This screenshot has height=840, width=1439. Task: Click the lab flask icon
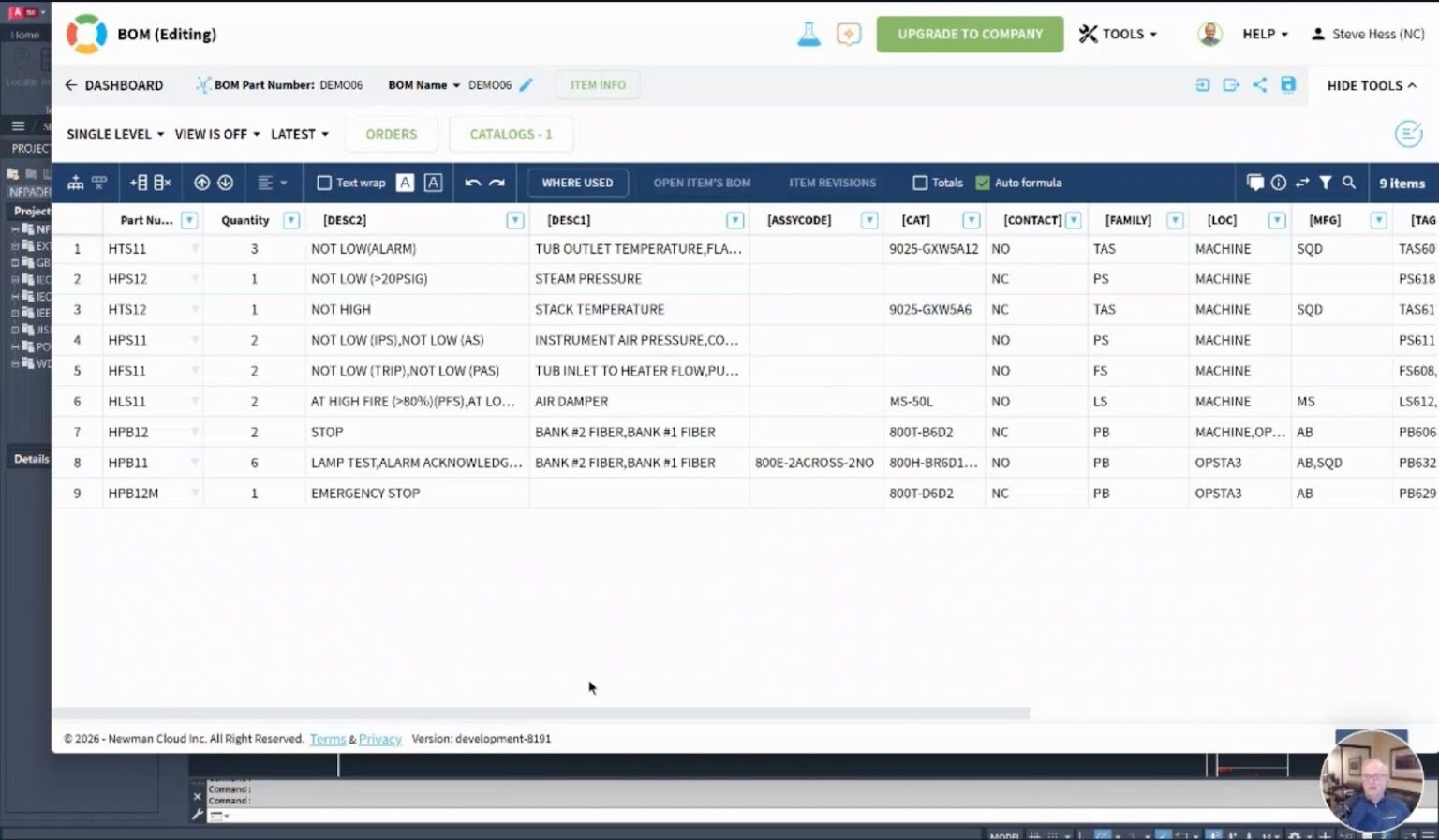pyautogui.click(x=809, y=34)
